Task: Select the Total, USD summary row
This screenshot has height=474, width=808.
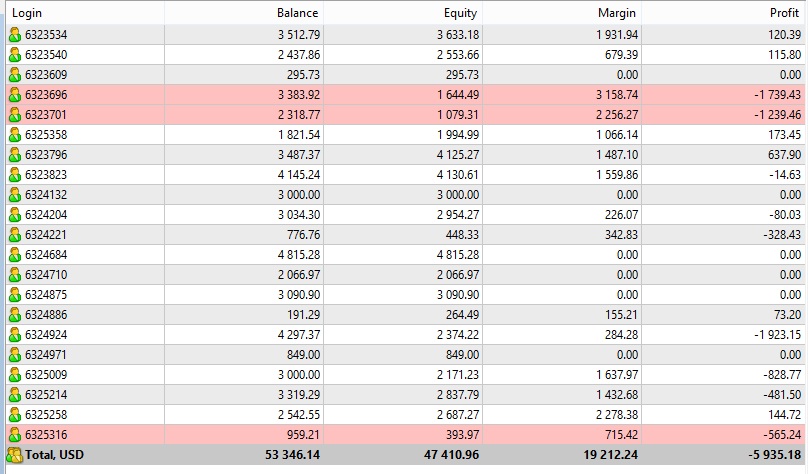Action: coord(405,455)
